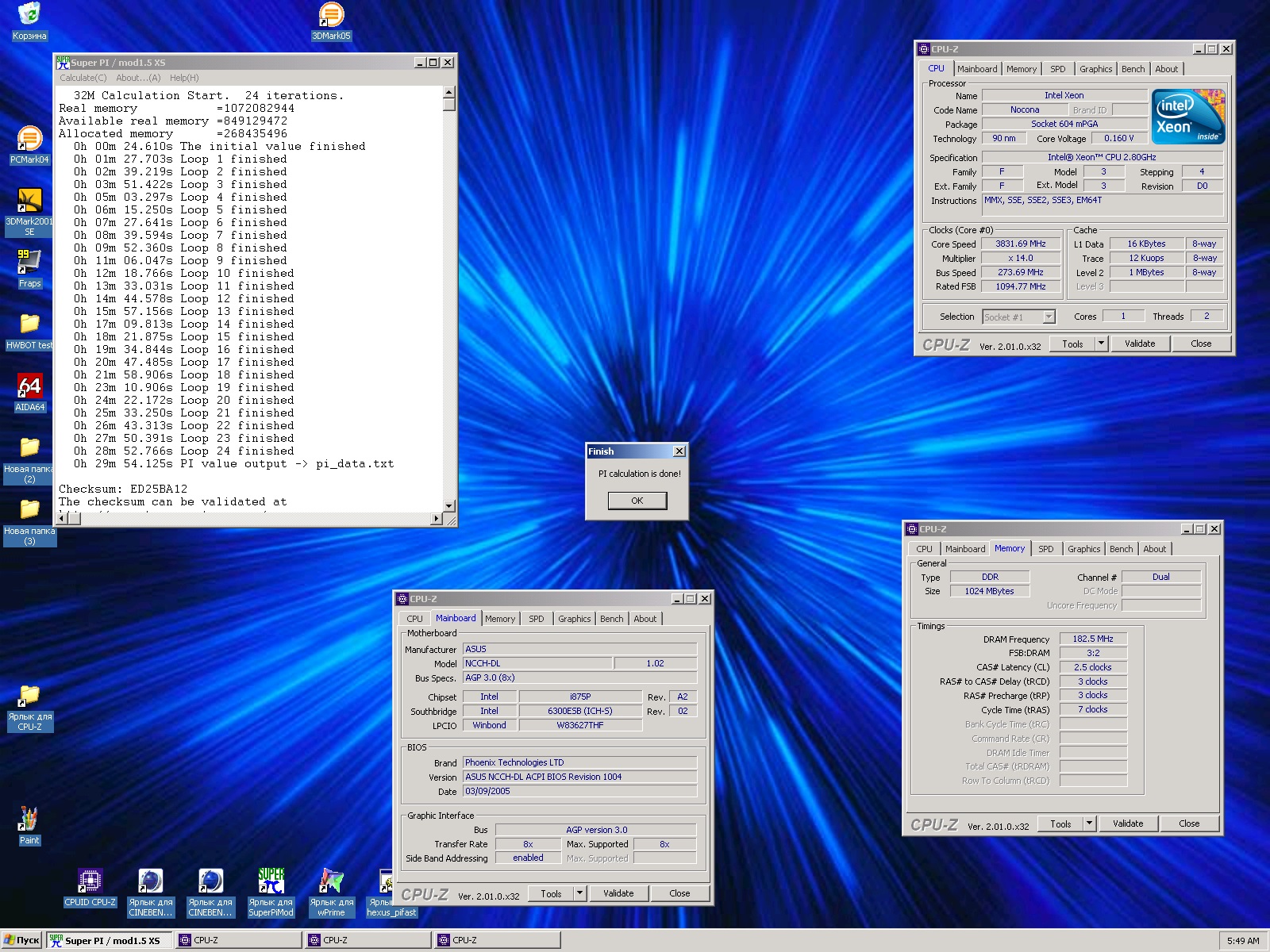The image size is (1270, 952).
Task: Click Close button in Memory CPU-Z window
Action: 1189,823
